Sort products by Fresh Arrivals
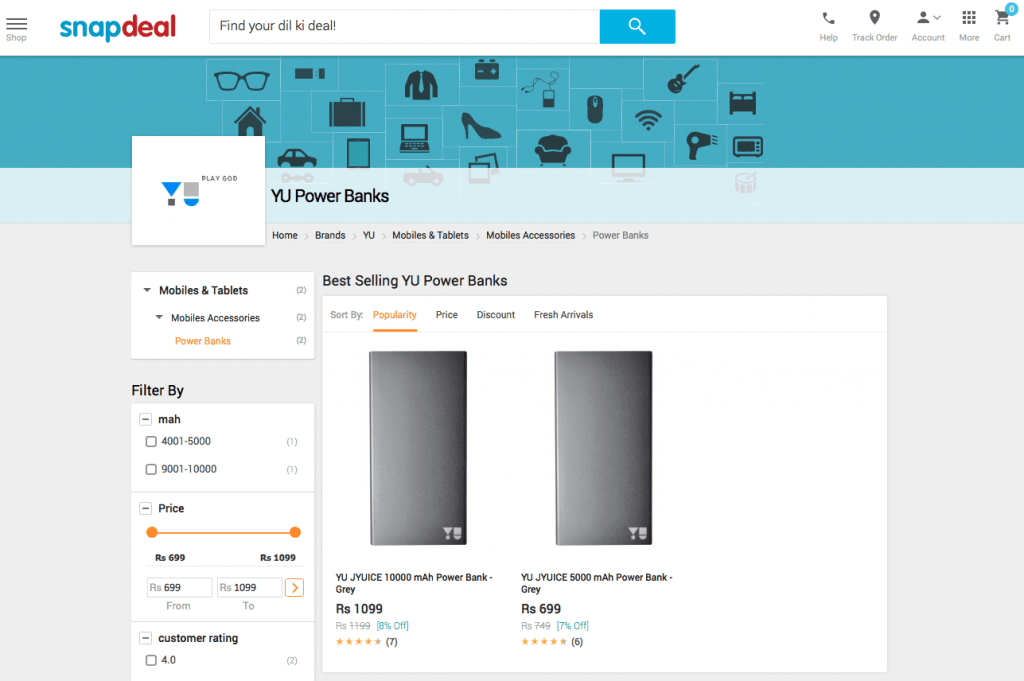The height and width of the screenshot is (681, 1024). [x=564, y=315]
